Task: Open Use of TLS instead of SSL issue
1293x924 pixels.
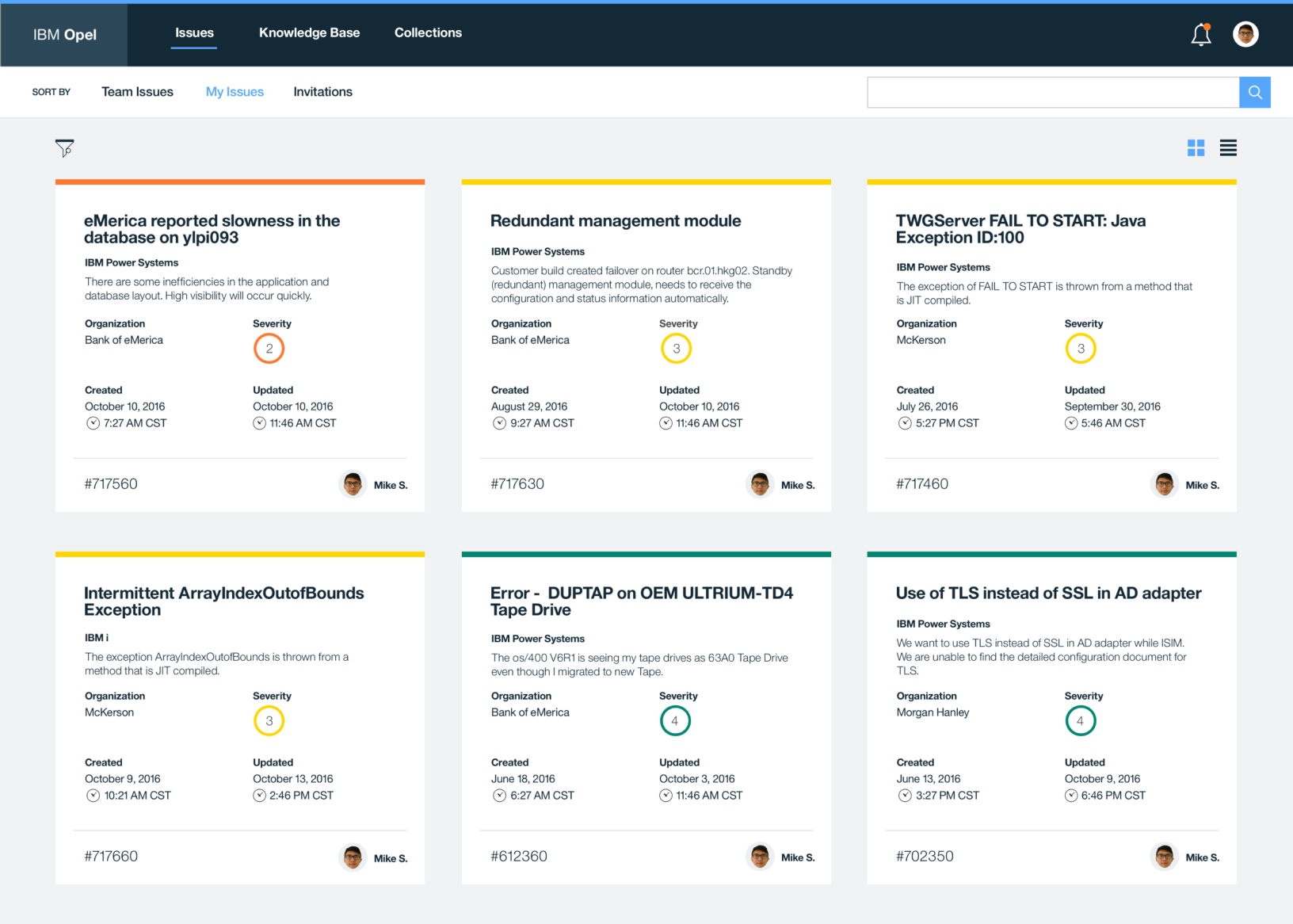Action: [x=1048, y=594]
